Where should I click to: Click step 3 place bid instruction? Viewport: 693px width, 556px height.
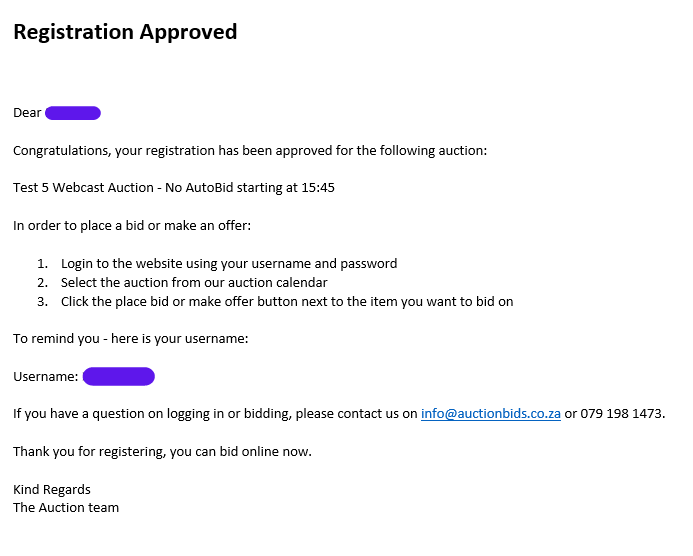click(287, 301)
